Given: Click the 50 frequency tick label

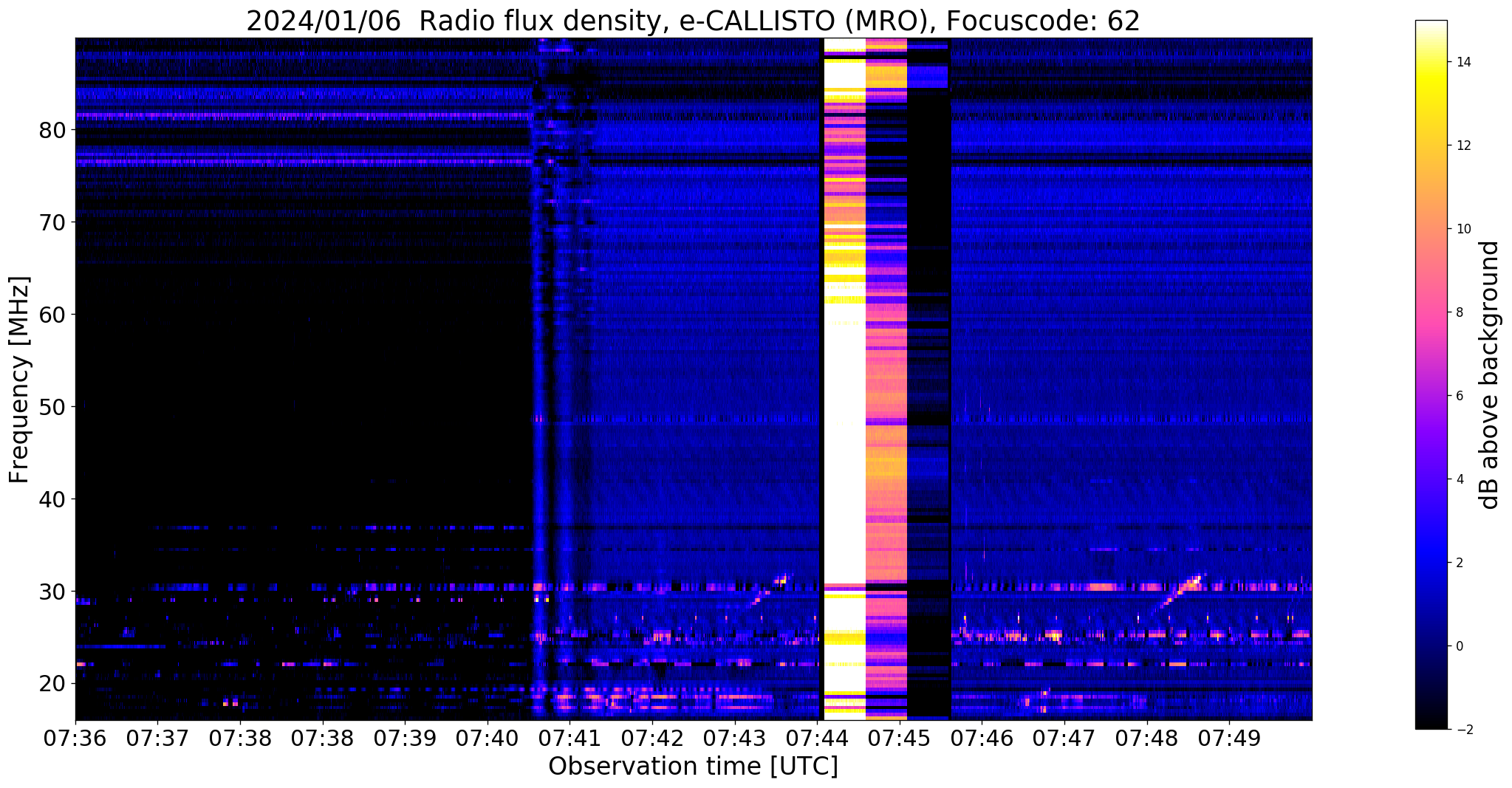Looking at the screenshot, I should click(x=52, y=407).
